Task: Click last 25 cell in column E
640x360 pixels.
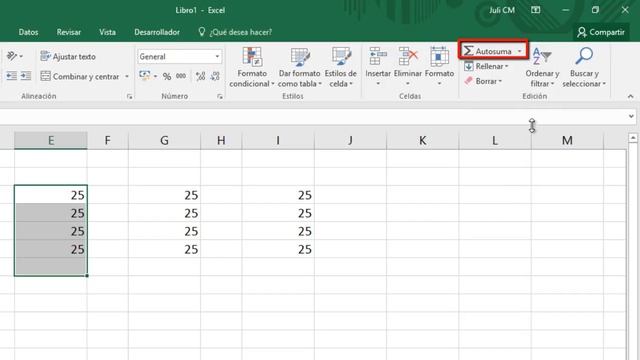Action: (x=51, y=249)
